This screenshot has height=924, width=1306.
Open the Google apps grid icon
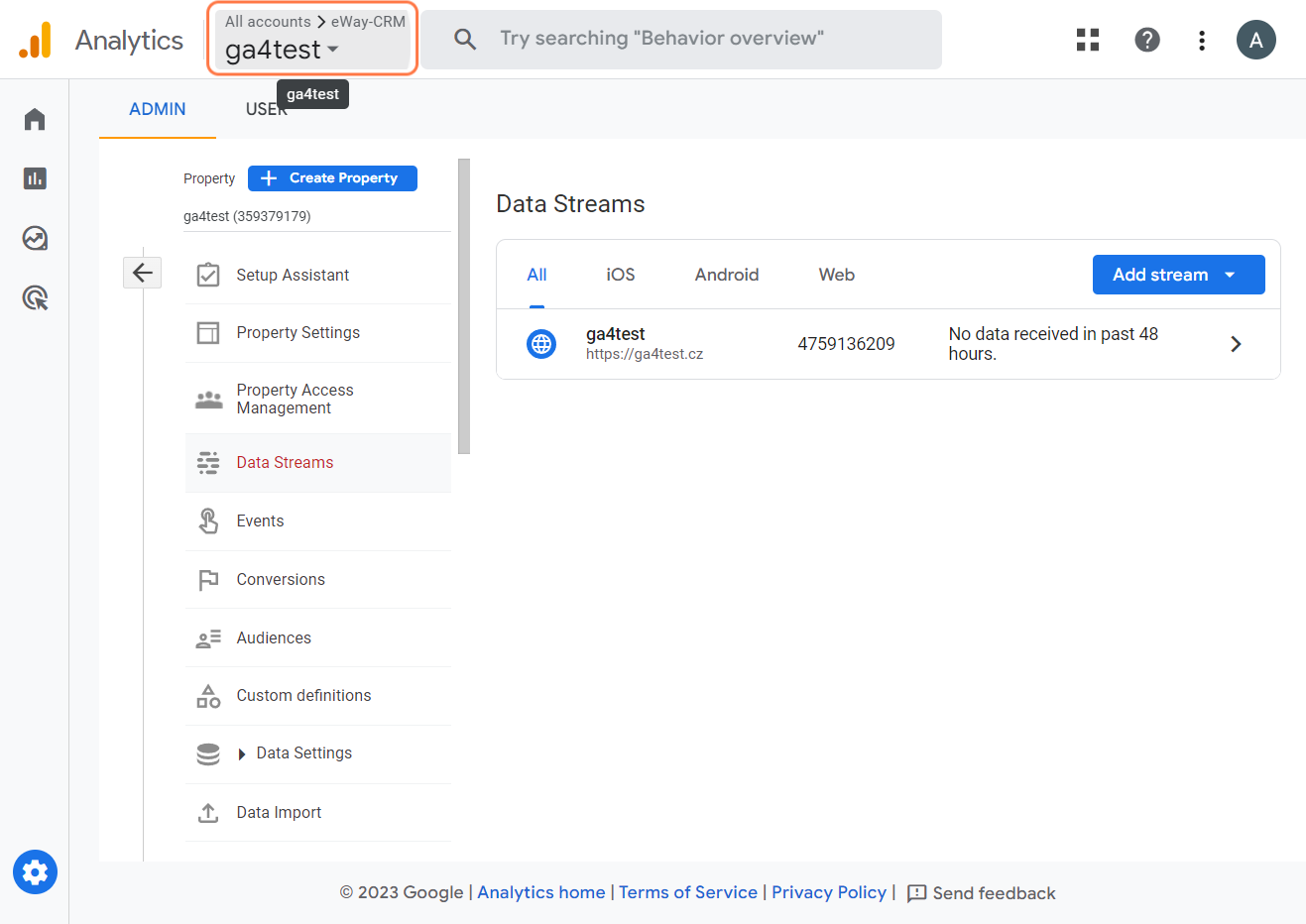1088,40
